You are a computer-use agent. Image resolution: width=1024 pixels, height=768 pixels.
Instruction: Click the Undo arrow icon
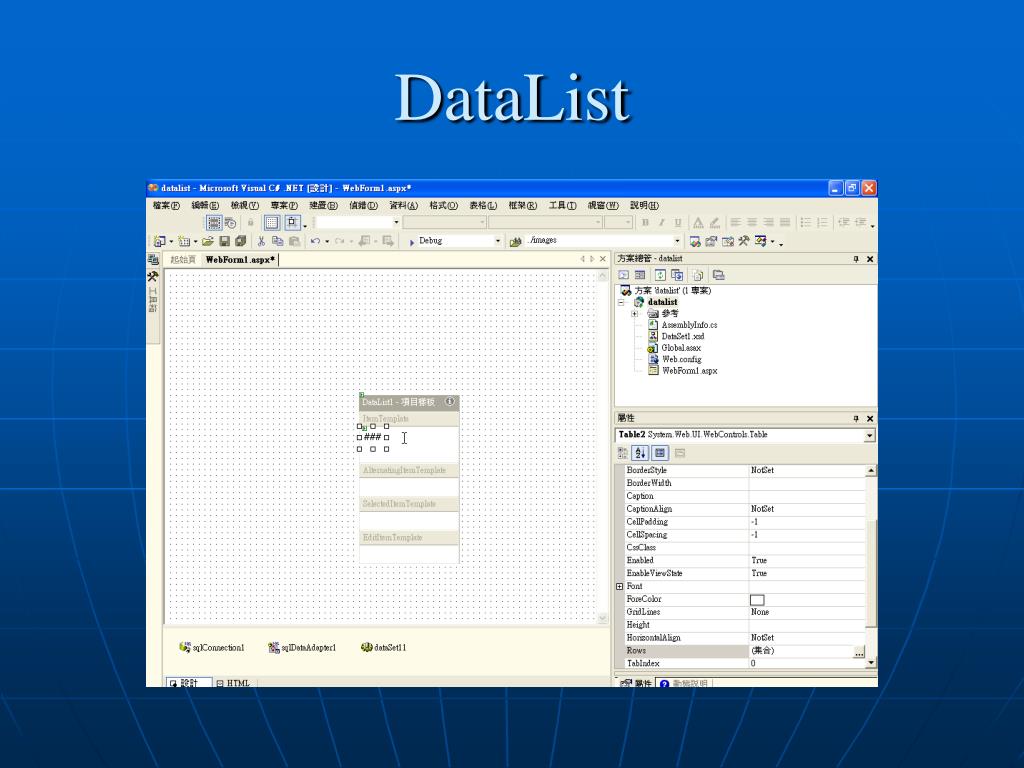(x=315, y=241)
